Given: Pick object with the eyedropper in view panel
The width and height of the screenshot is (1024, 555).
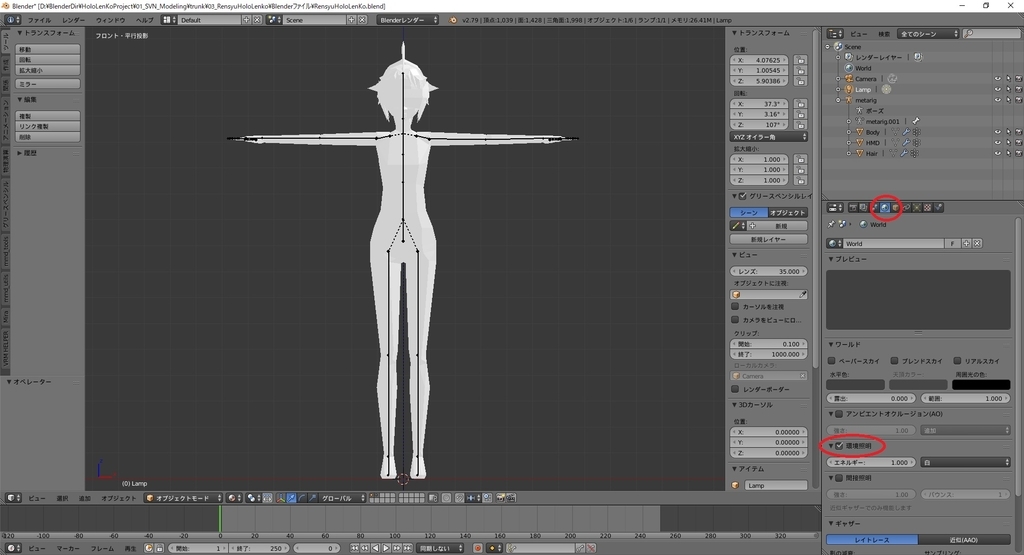Looking at the screenshot, I should (x=803, y=294).
